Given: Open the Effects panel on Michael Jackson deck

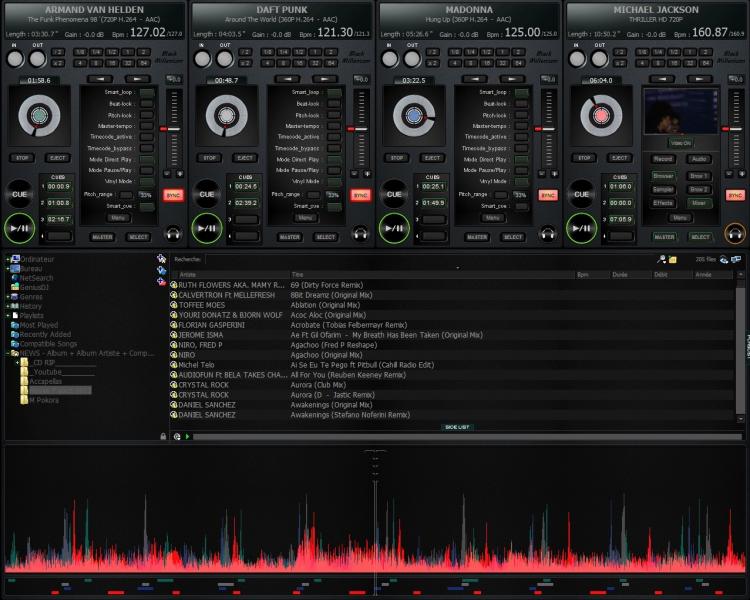Looking at the screenshot, I should (x=663, y=203).
